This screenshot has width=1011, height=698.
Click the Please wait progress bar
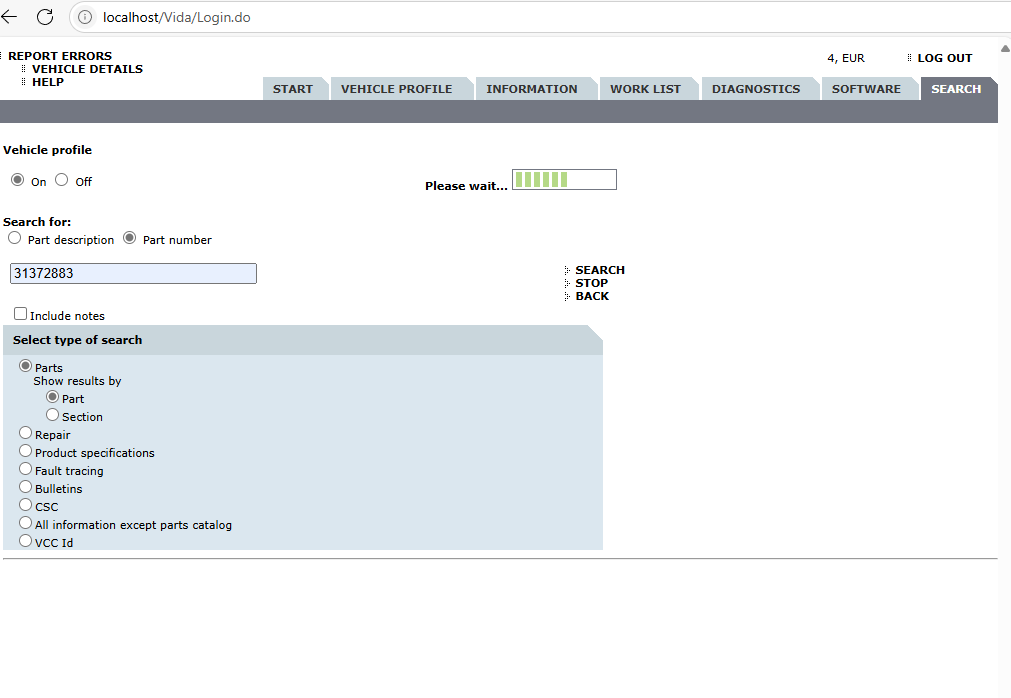click(x=564, y=180)
